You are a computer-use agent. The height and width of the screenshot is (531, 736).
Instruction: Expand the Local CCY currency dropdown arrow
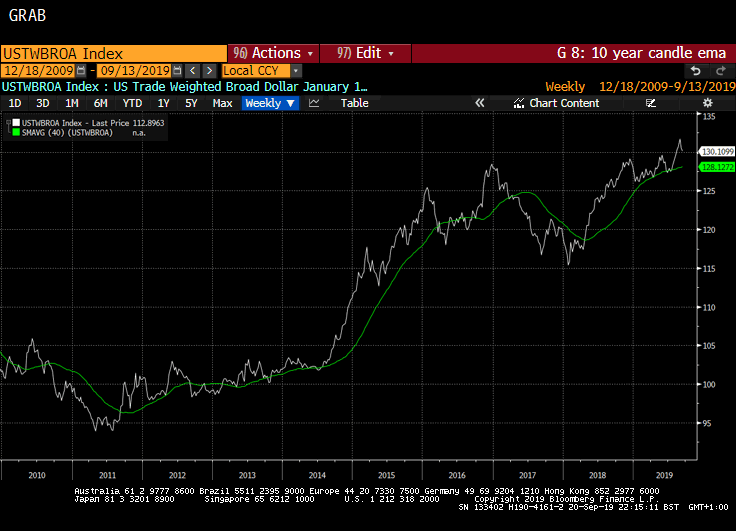296,71
